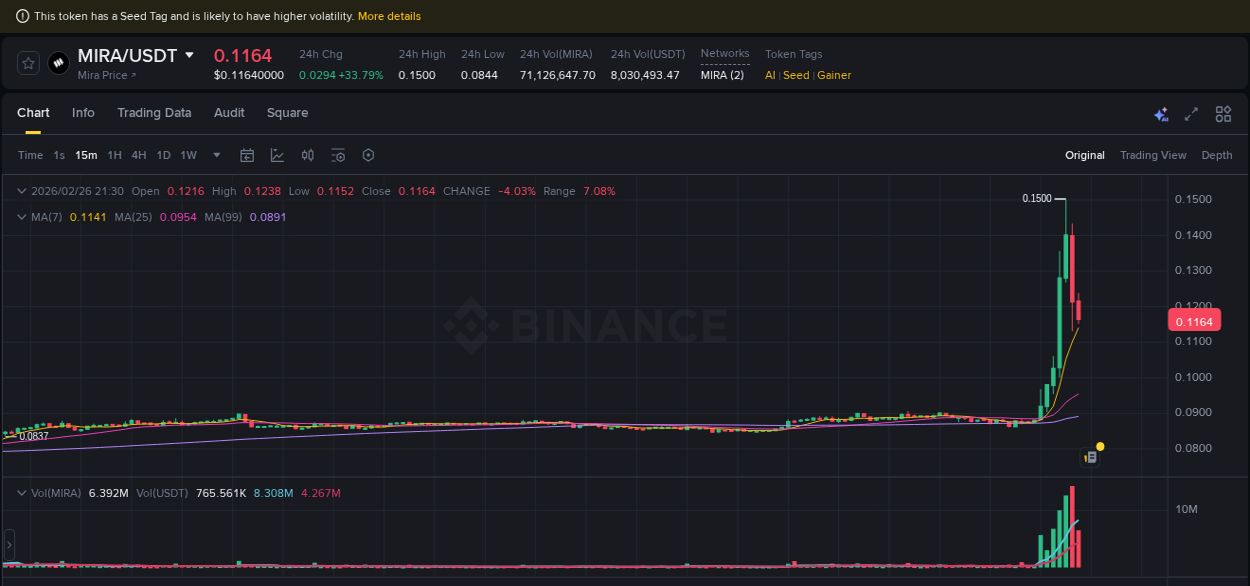1250x586 pixels.
Task: Click the red 0.1164 last price marker
Action: (x=1194, y=320)
